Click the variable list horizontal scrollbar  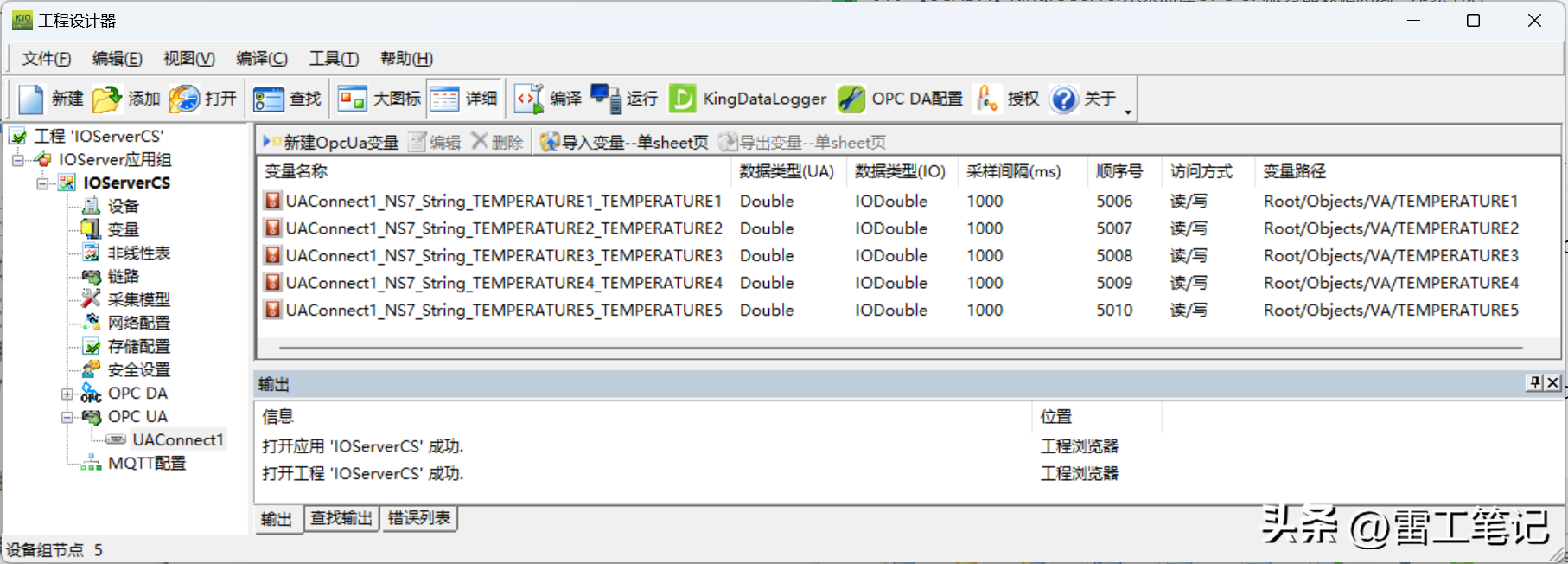coord(899,348)
